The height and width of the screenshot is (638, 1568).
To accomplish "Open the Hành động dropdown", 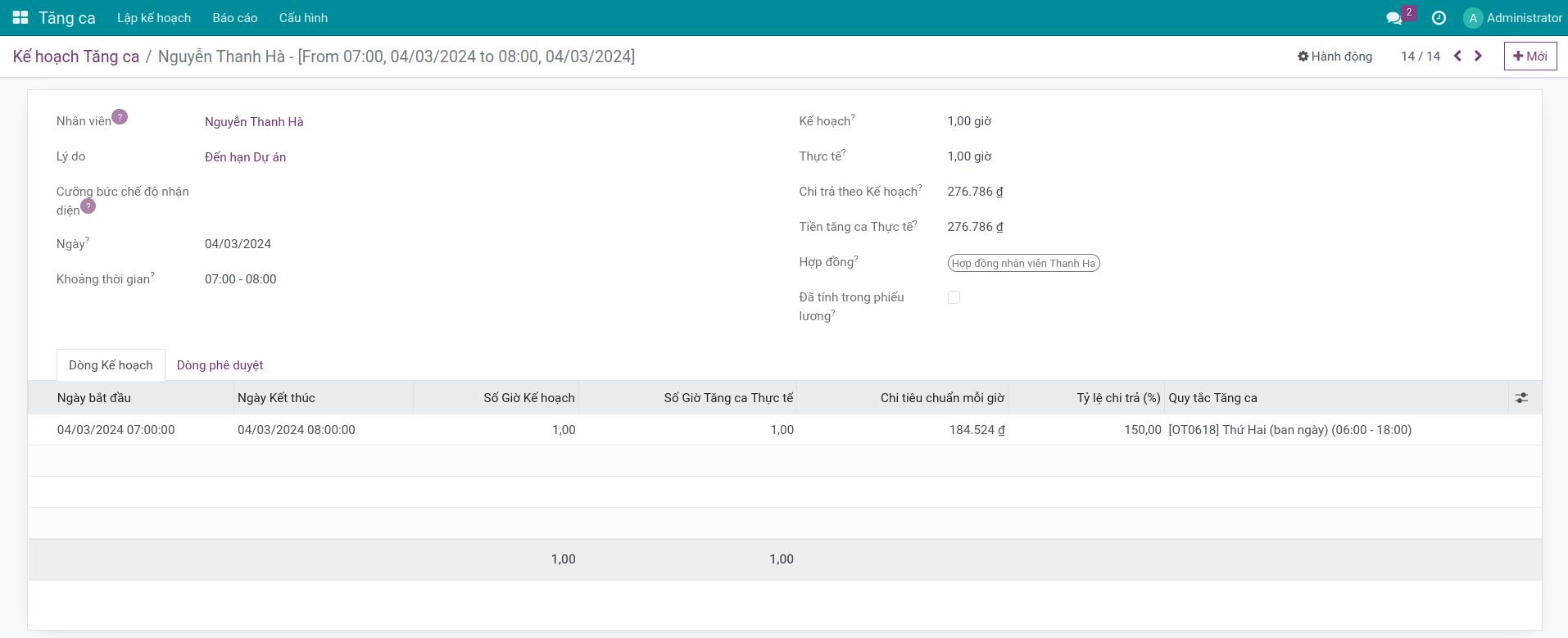I will 1335,57.
